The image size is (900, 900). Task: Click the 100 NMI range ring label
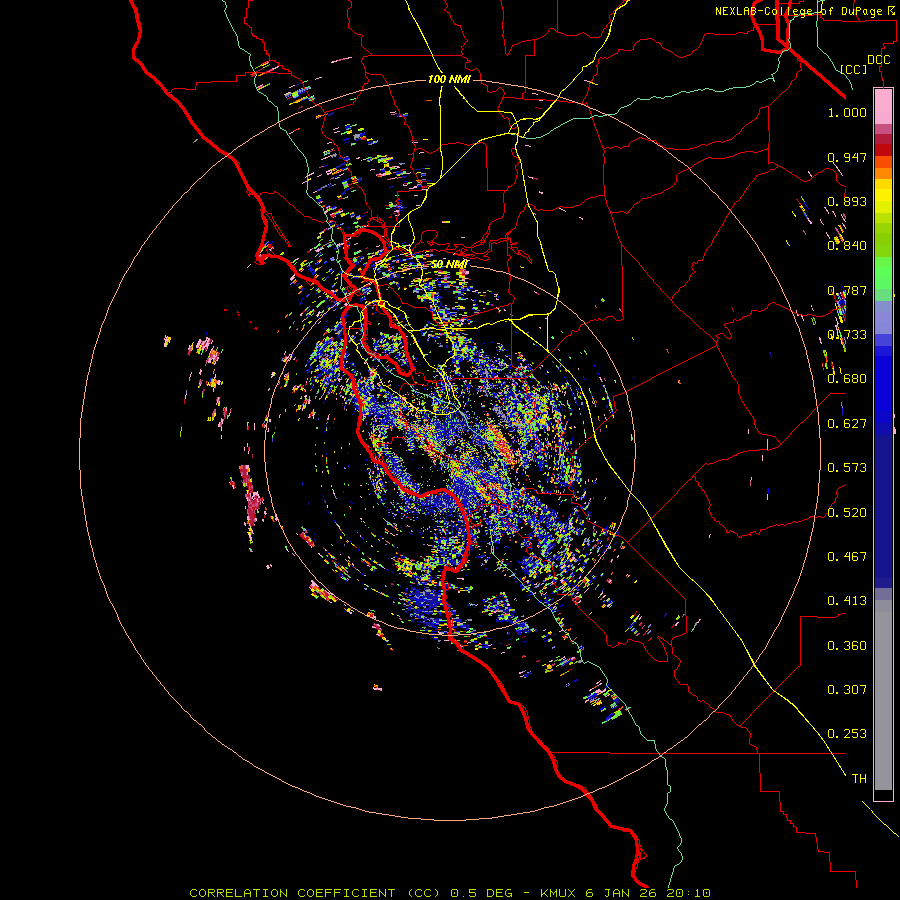coord(449,79)
